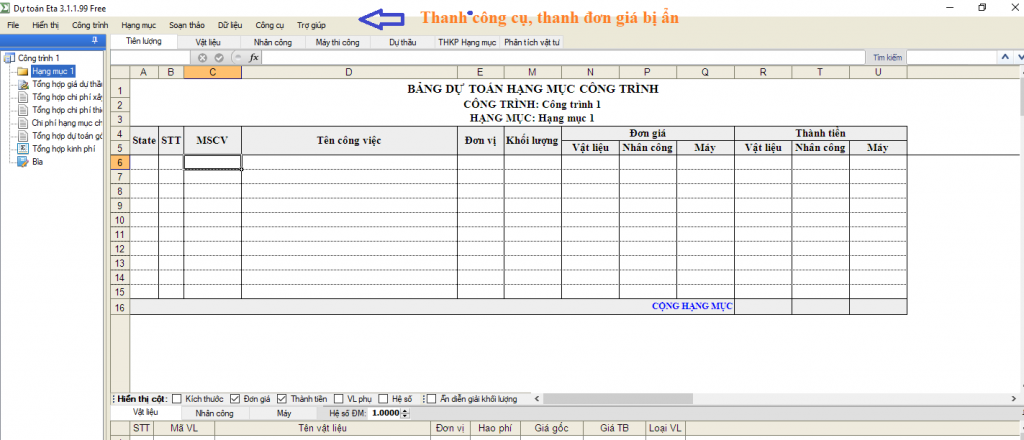Open Chi phí hạng mục chung tree item
Screen dimensions: 1024x440
pos(67,123)
